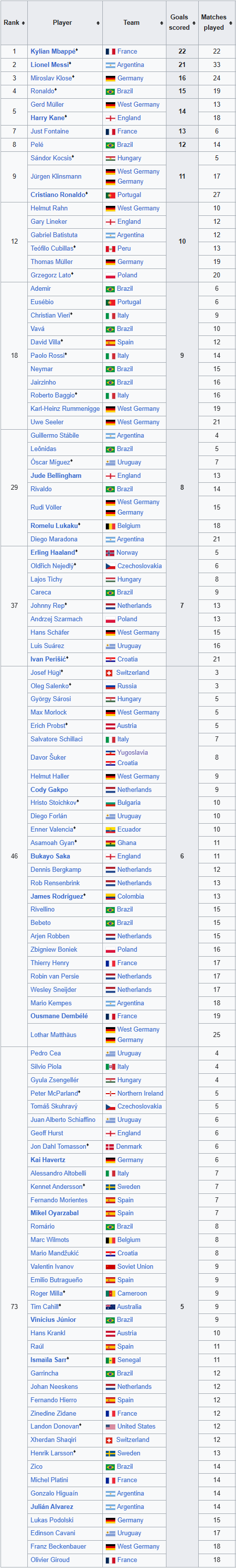Screen dimensions: 236x1568
Task: Click Australia flag icon in Tim Cahill row
Action: coord(110,1307)
